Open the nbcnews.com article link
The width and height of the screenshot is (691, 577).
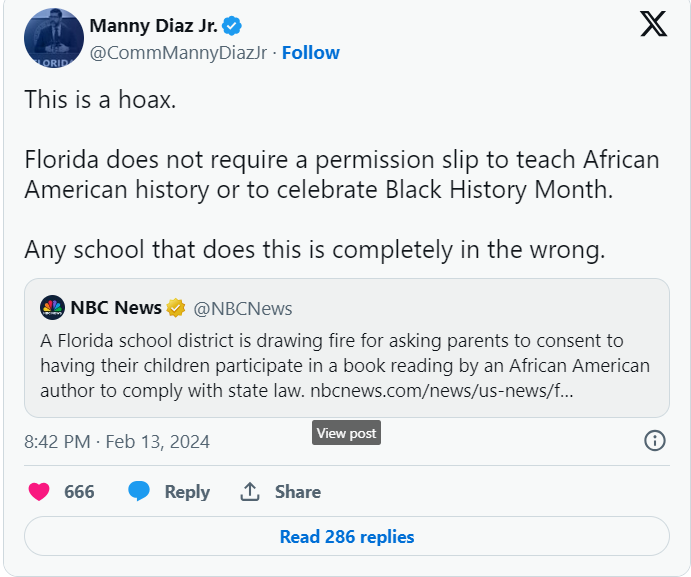442,391
